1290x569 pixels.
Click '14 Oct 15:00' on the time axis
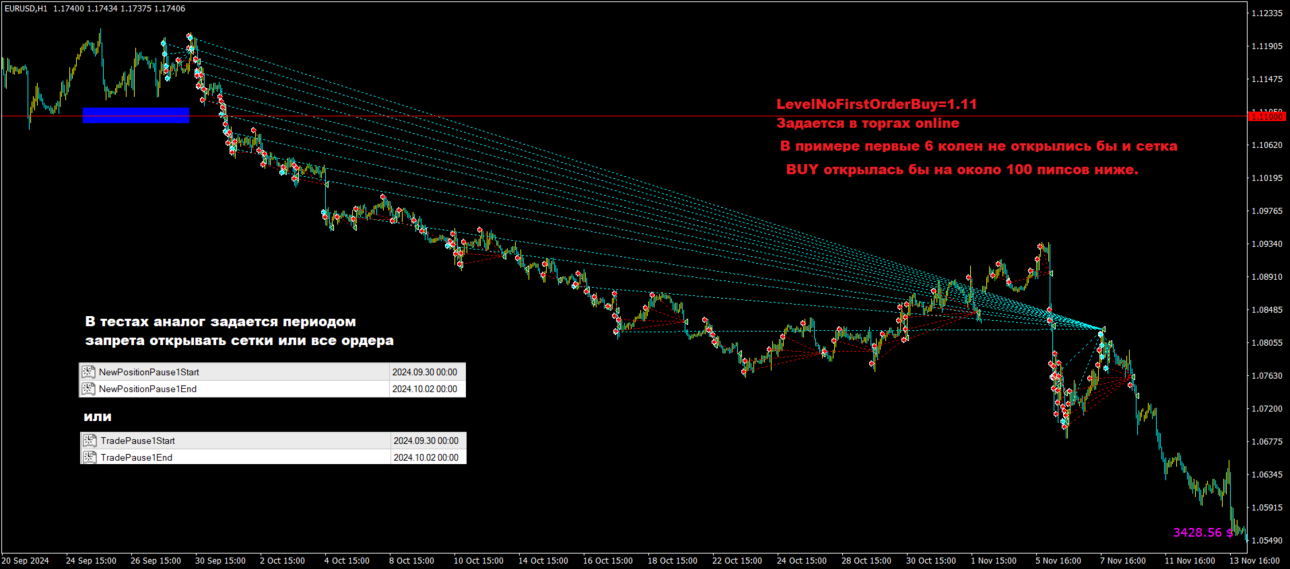click(x=544, y=561)
